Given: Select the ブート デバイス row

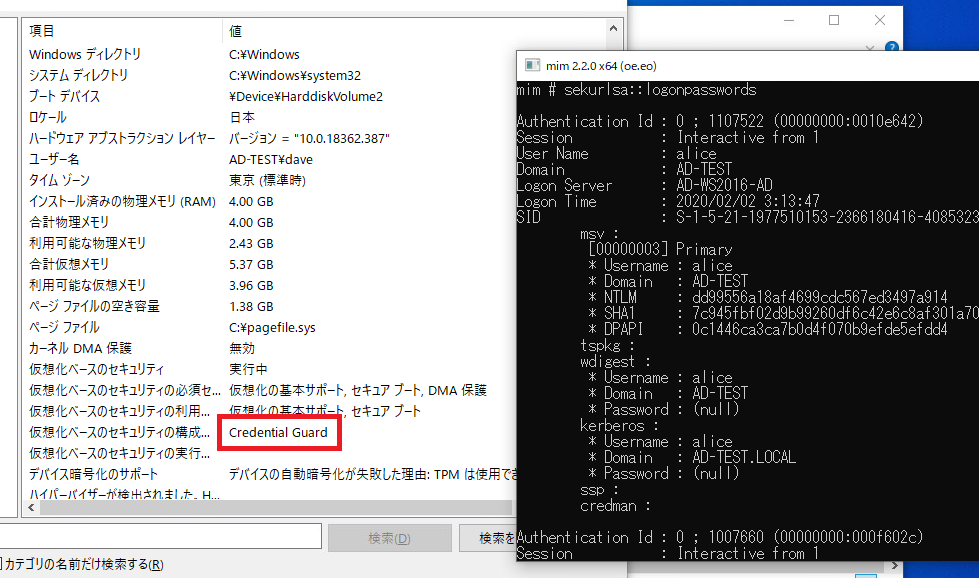Looking at the screenshot, I should 272,97.
